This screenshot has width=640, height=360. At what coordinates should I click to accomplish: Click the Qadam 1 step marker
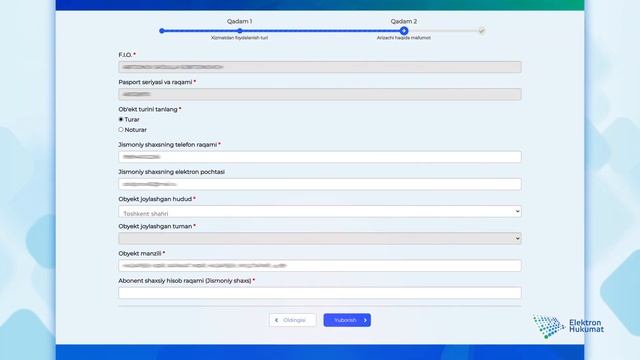click(x=240, y=31)
